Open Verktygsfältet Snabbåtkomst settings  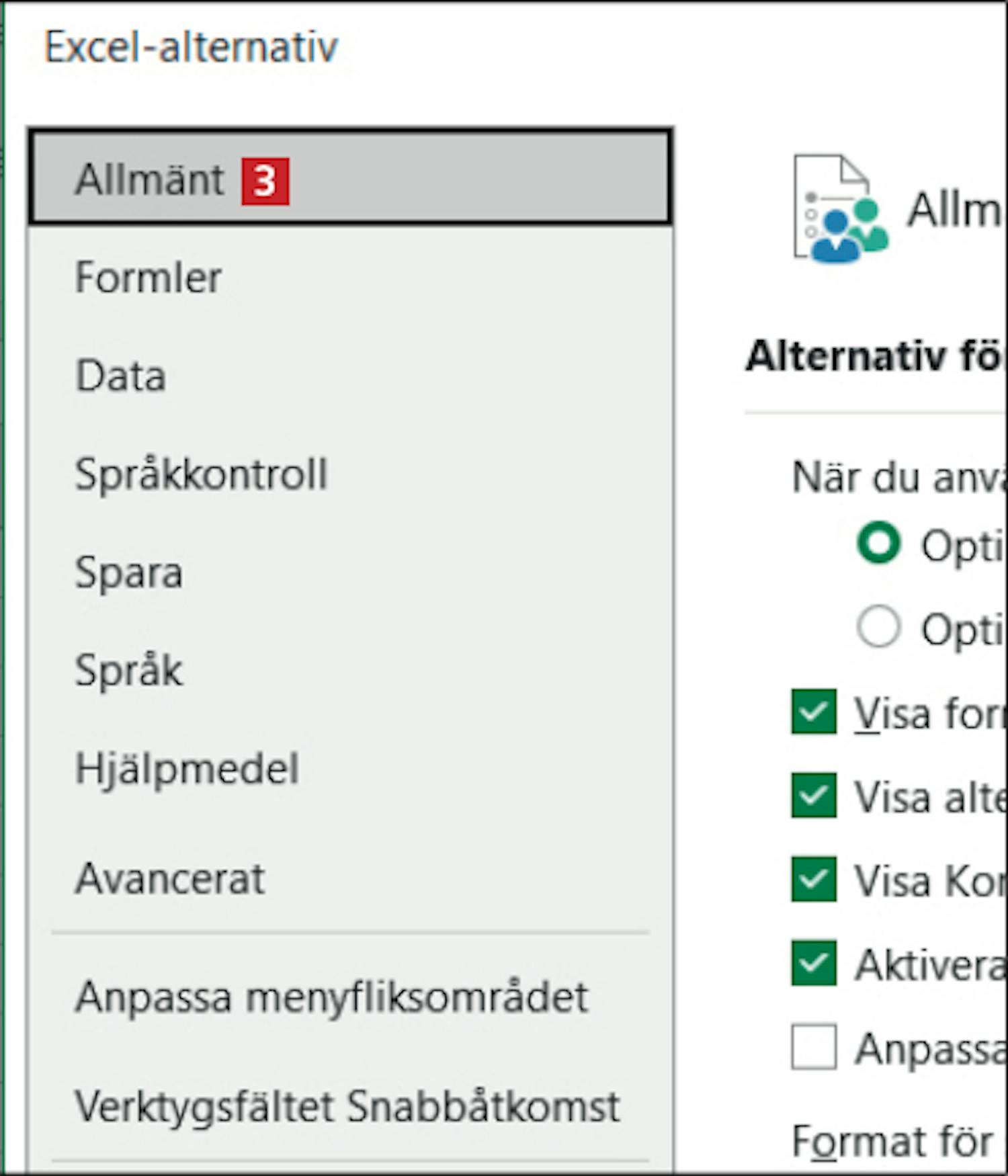(x=347, y=1107)
